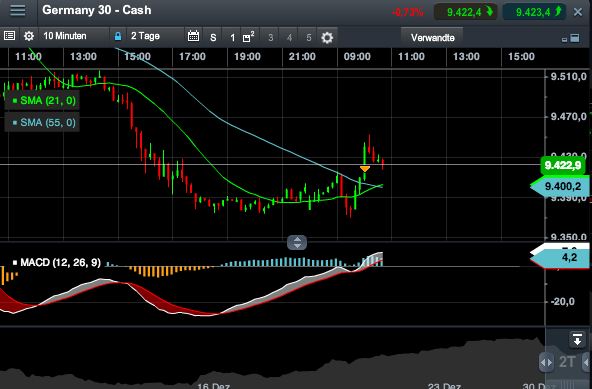This screenshot has width=592, height=389.
Task: Select layout slot 1
Action: point(232,37)
